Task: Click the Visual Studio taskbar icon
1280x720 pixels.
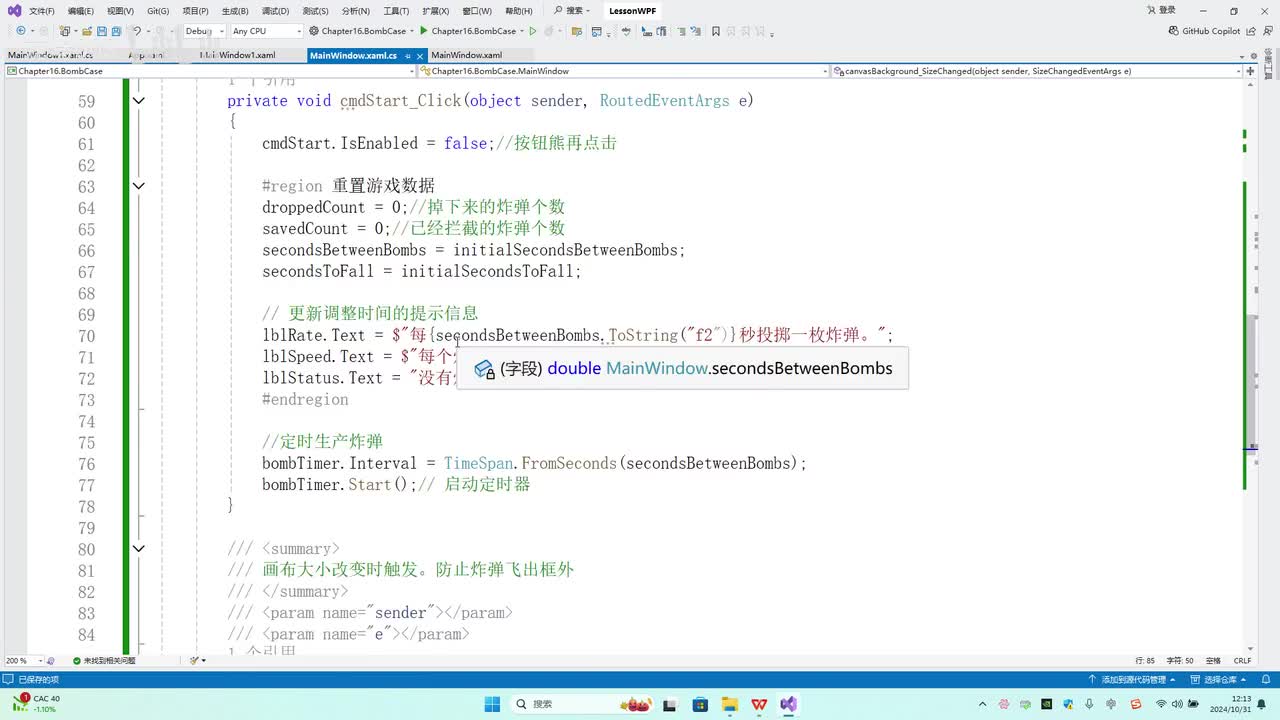Action: 789,704
